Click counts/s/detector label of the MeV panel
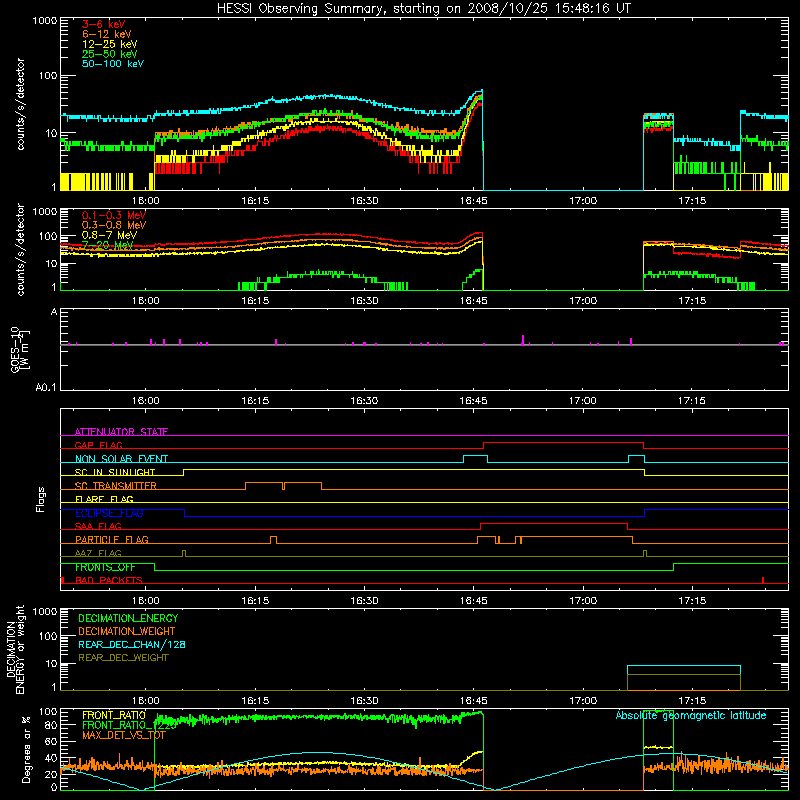The image size is (800, 800). pyautogui.click(x=20, y=249)
